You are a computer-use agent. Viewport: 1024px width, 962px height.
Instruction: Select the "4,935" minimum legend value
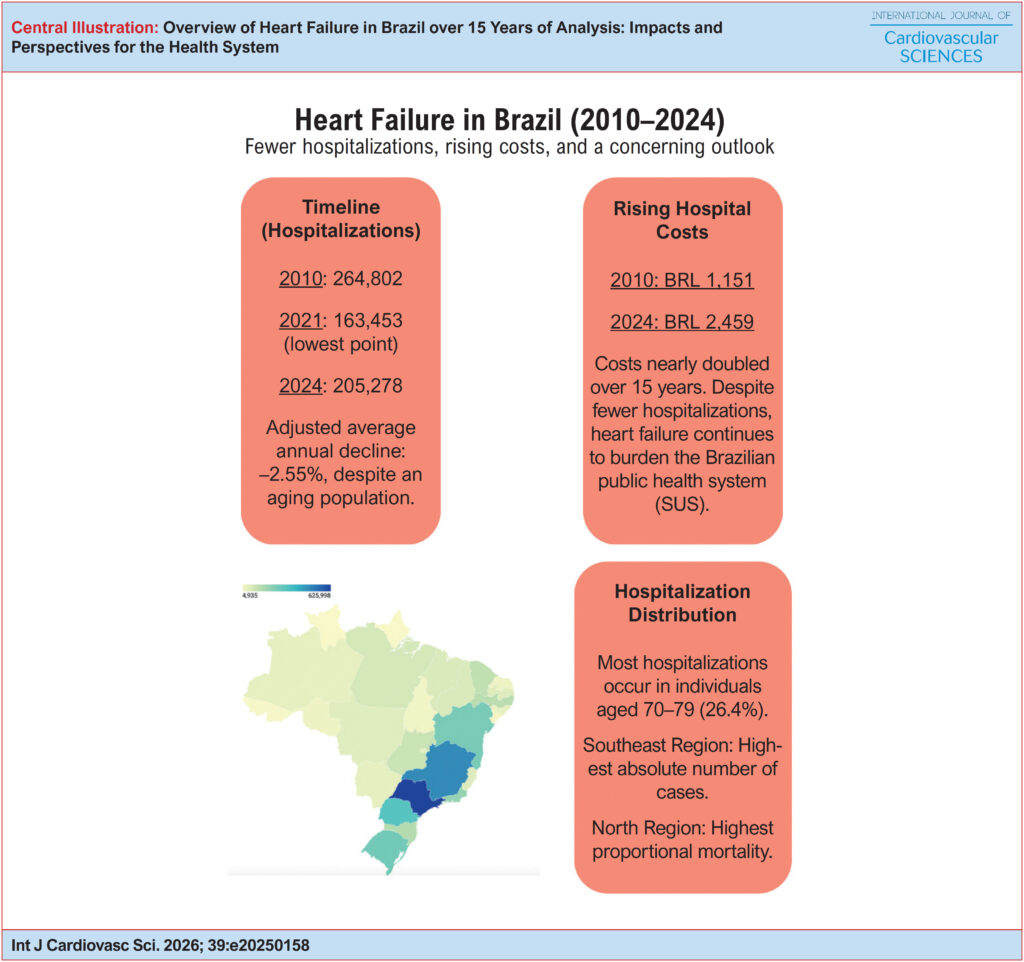(249, 596)
